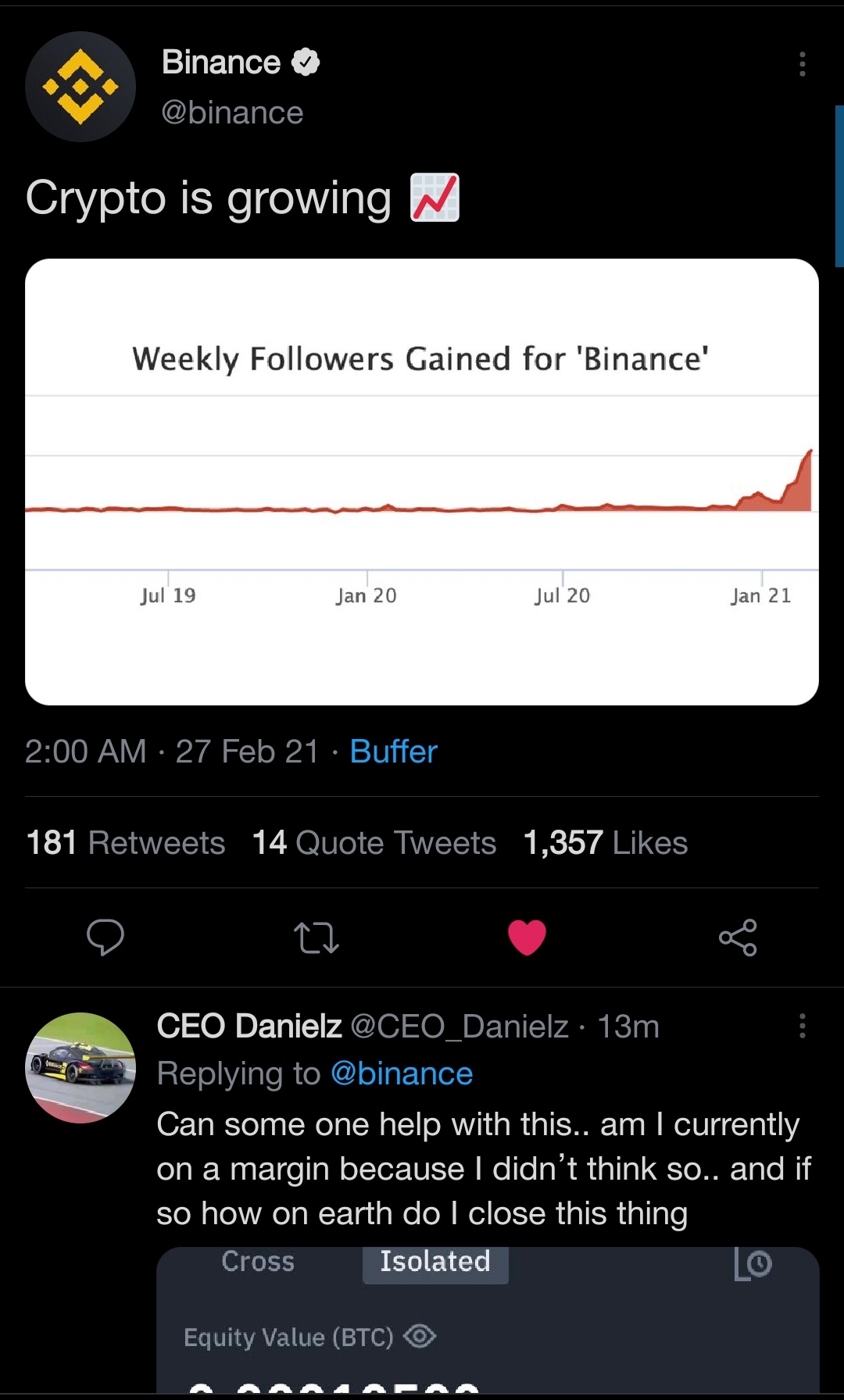This screenshot has height=1400, width=844.
Task: Switch to the Cross margin tab
Action: (258, 1262)
